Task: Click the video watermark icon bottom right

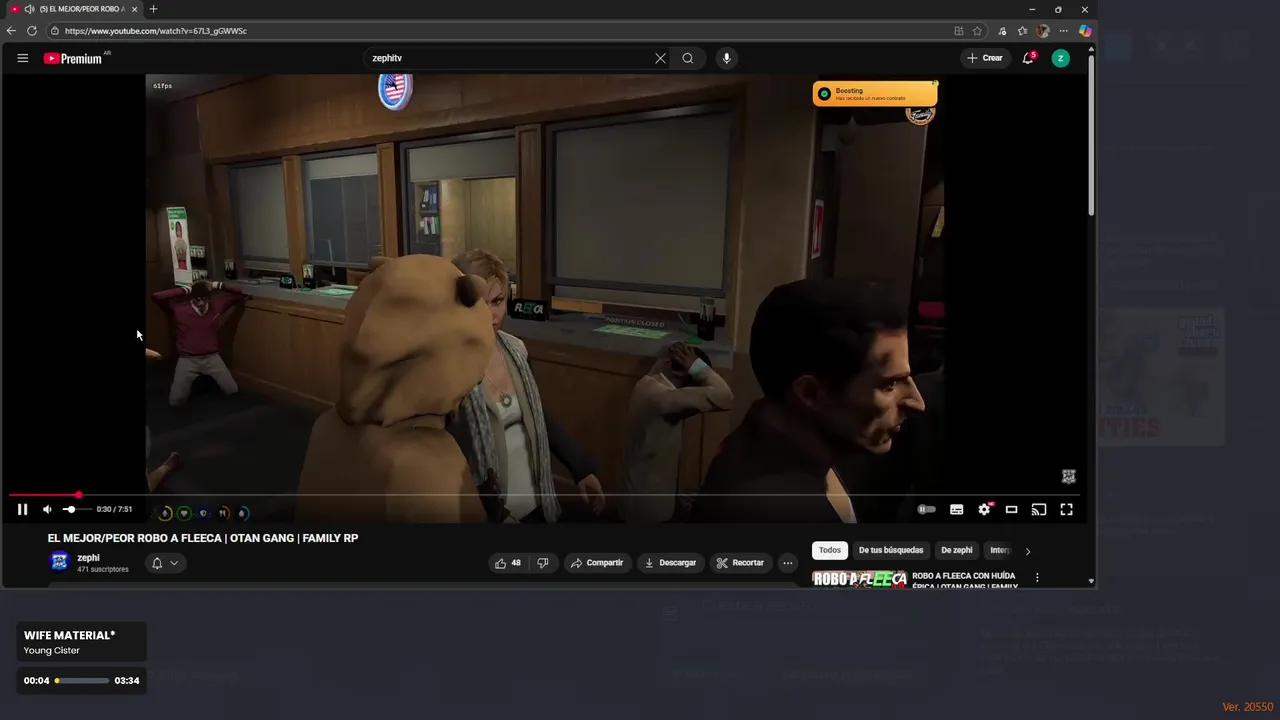Action: click(1068, 477)
